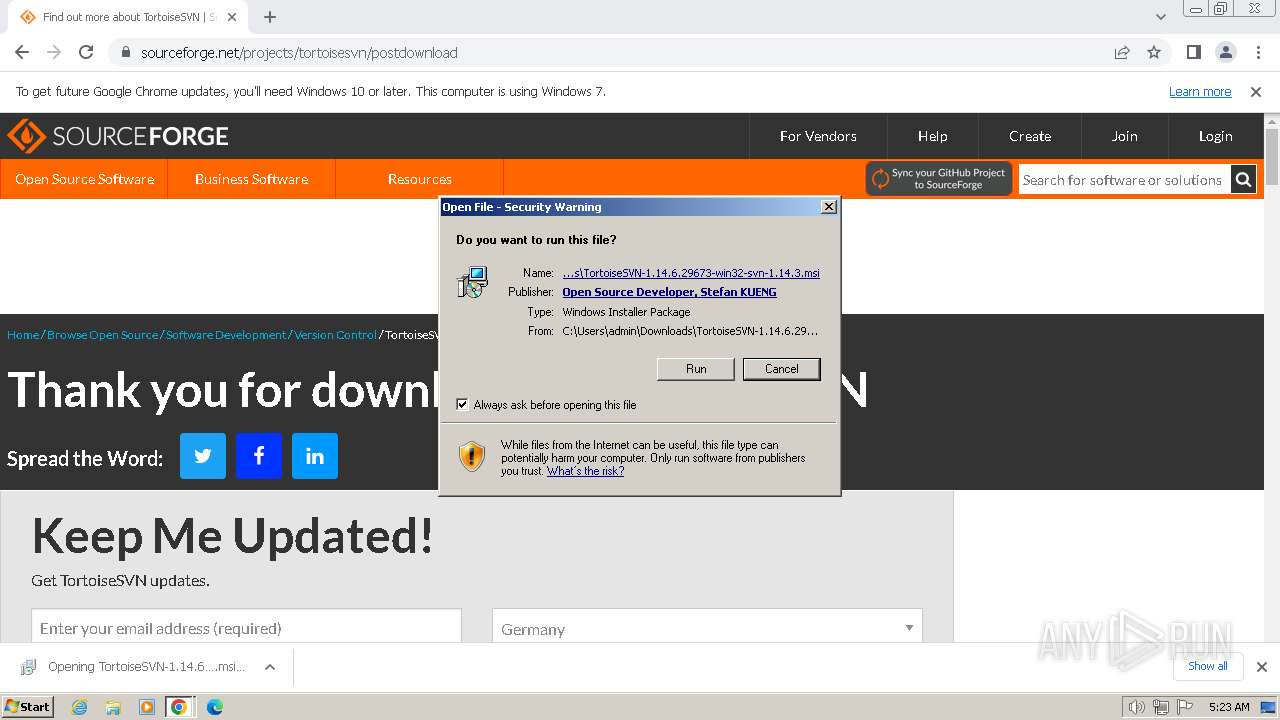Open Microsoft Edge from the taskbar

coord(215,707)
